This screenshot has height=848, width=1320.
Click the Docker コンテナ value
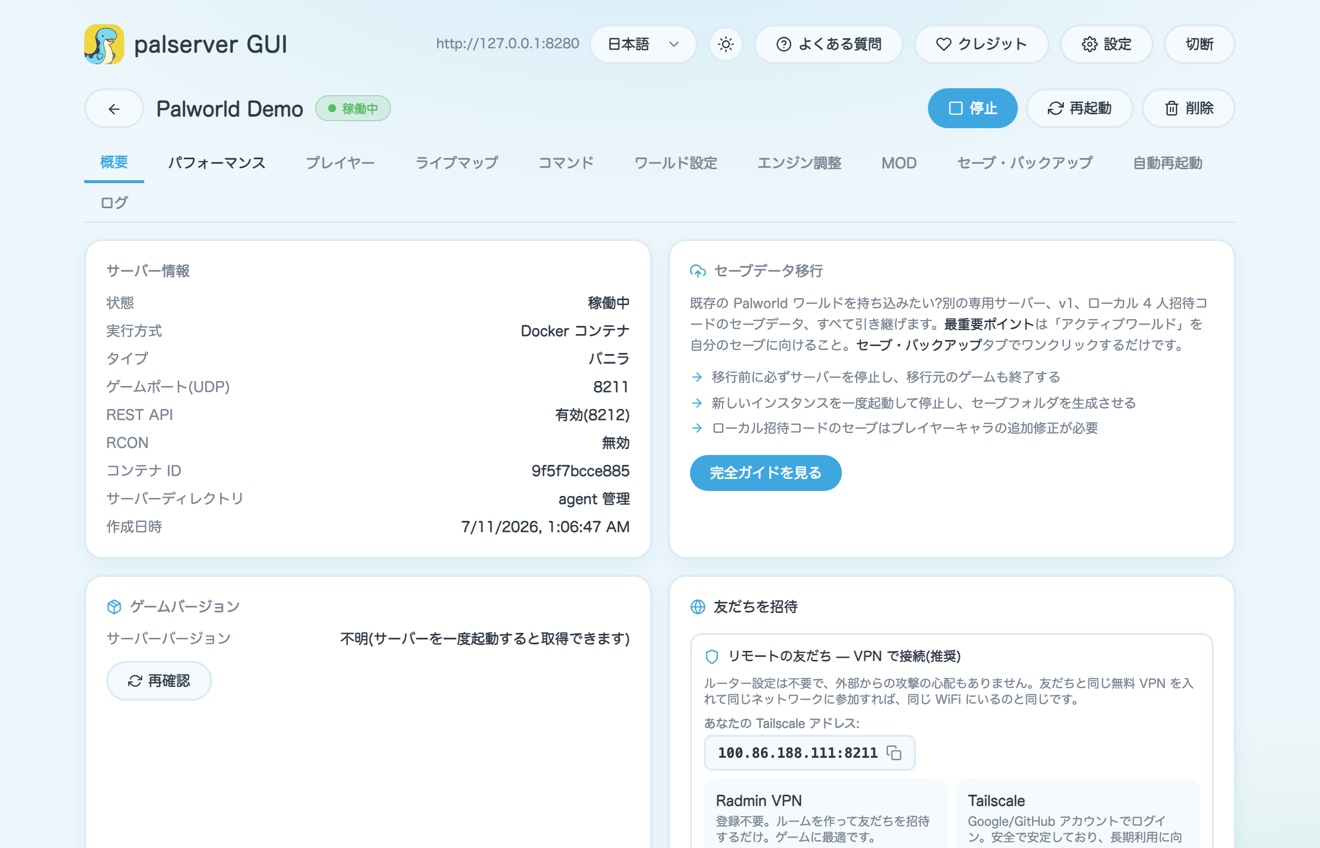coord(575,331)
